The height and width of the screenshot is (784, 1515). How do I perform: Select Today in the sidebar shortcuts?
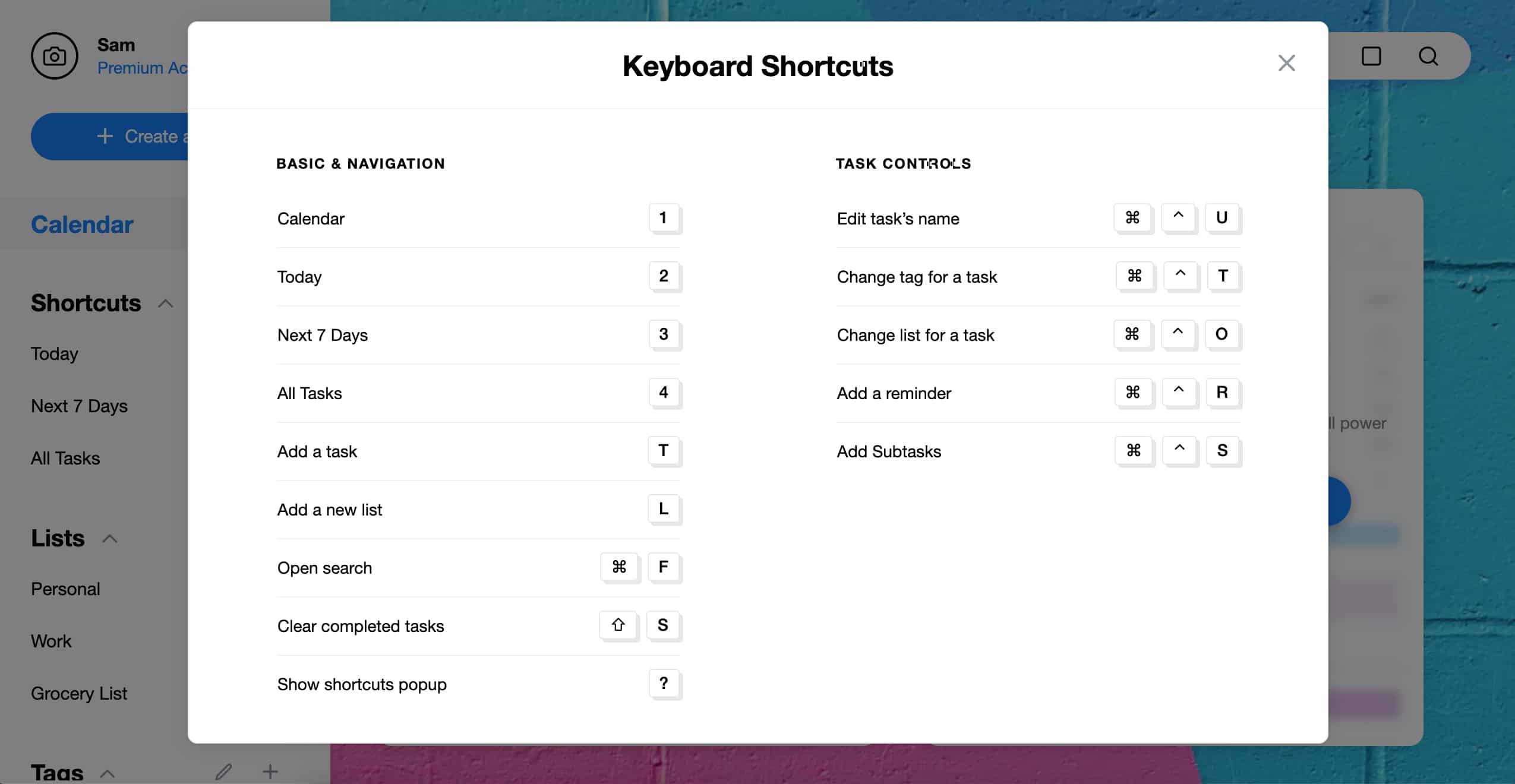55,354
